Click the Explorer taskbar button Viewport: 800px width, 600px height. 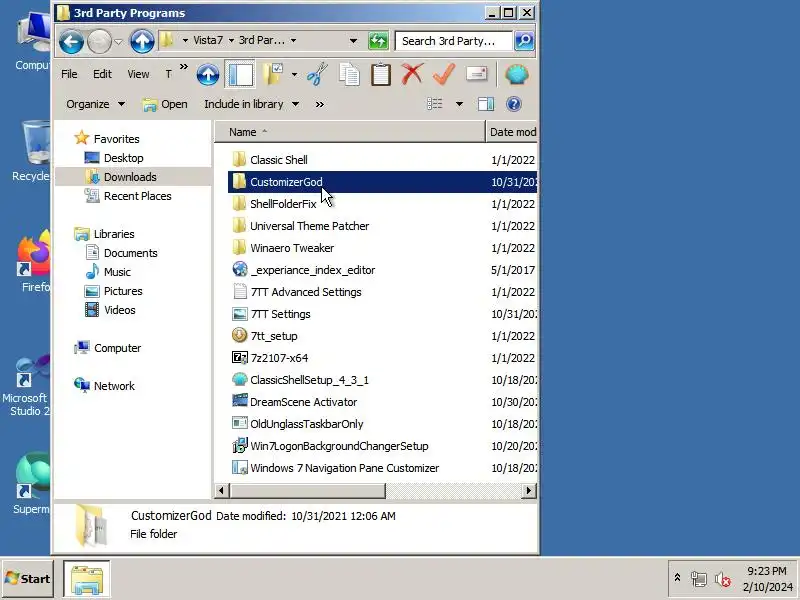click(87, 579)
